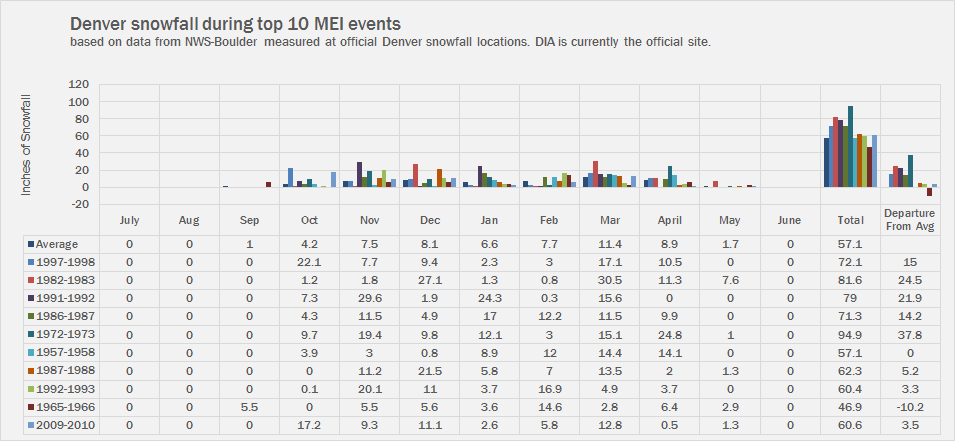Click the 1972-1973 legend color swatch
The height and width of the screenshot is (442, 955).
click(x=31, y=334)
